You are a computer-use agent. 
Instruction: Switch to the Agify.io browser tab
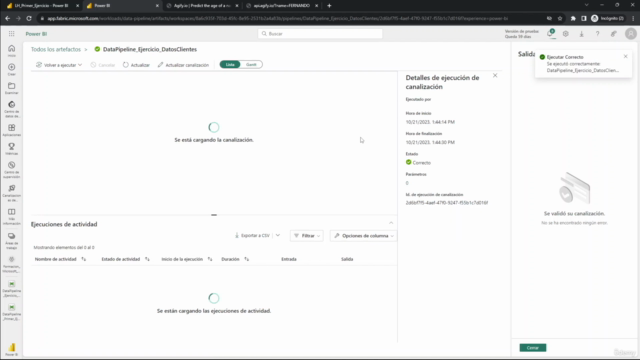coord(202,6)
